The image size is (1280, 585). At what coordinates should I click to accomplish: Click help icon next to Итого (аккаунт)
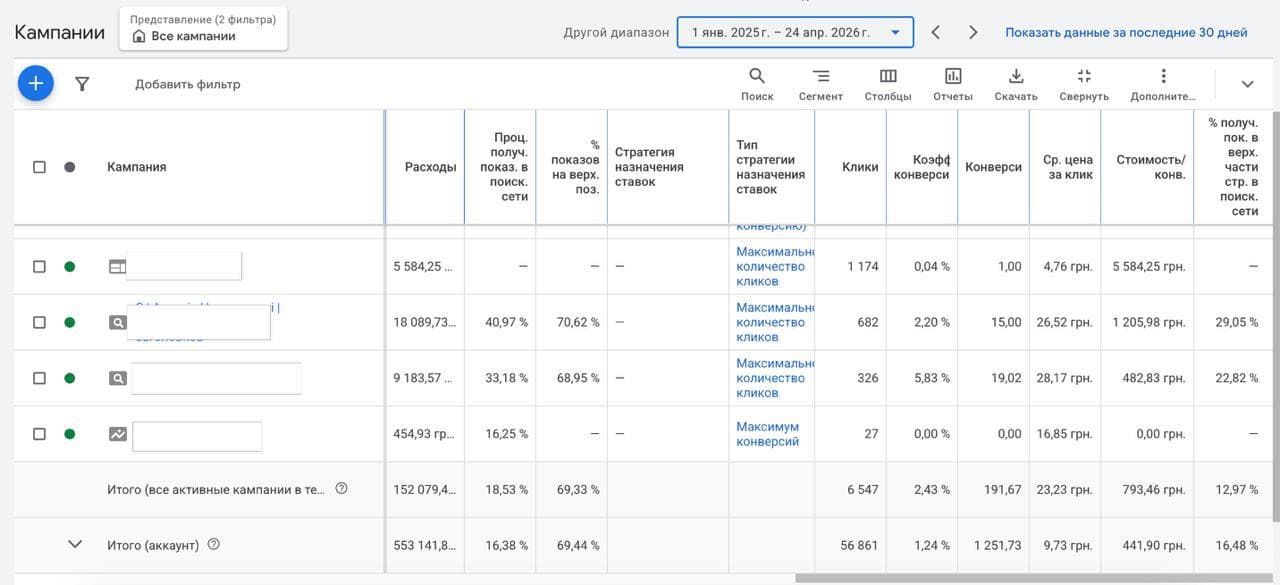213,545
